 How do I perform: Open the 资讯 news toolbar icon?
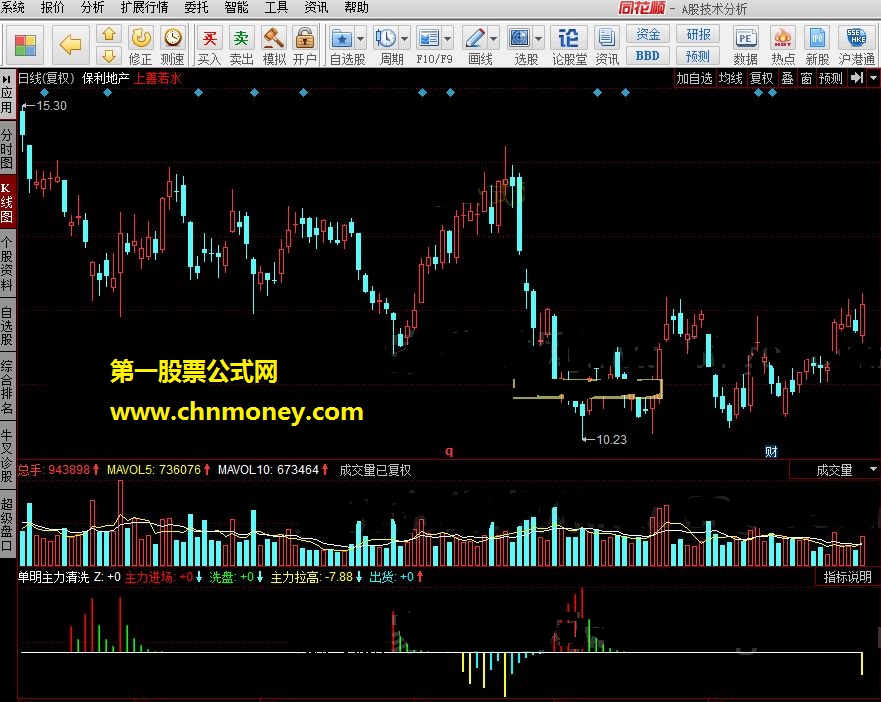[x=607, y=46]
